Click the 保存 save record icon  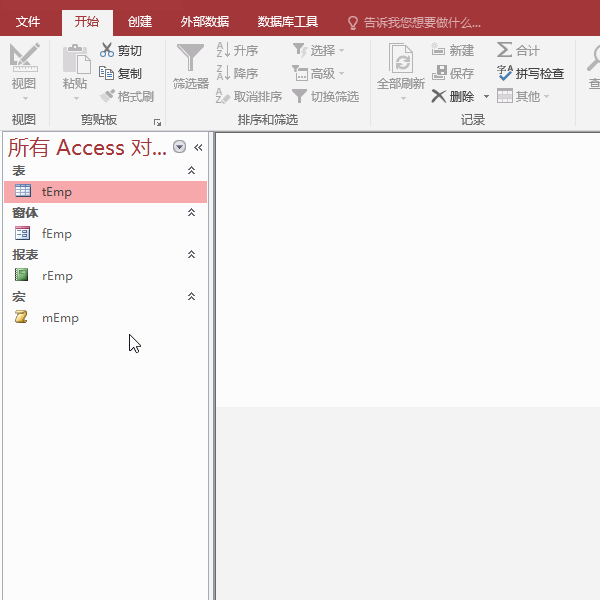[439, 73]
